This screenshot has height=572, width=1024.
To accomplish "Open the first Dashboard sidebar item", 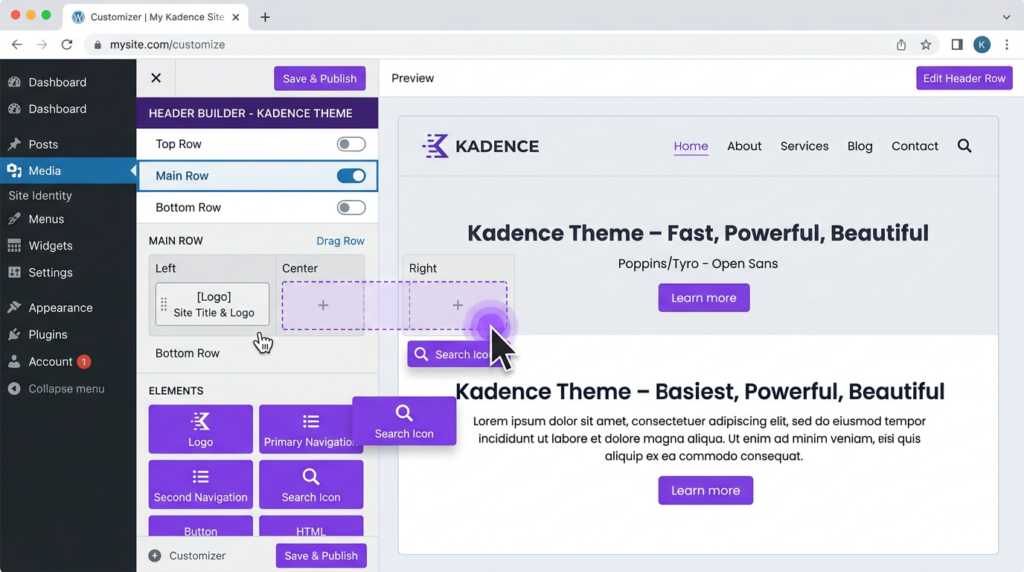I will point(57,82).
